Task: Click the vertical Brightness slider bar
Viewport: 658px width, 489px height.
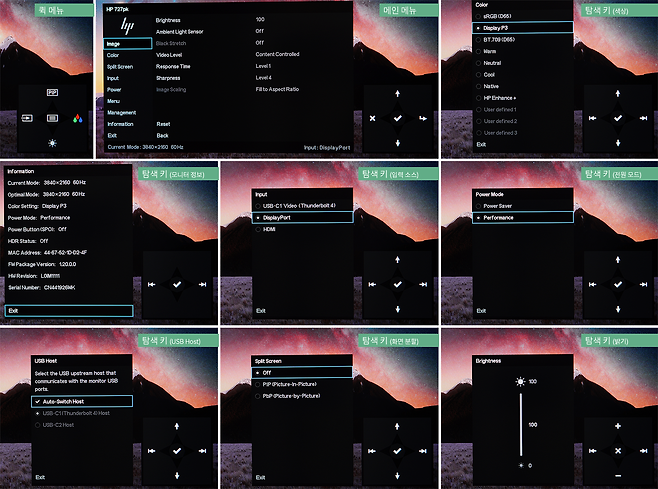Action: pos(520,424)
